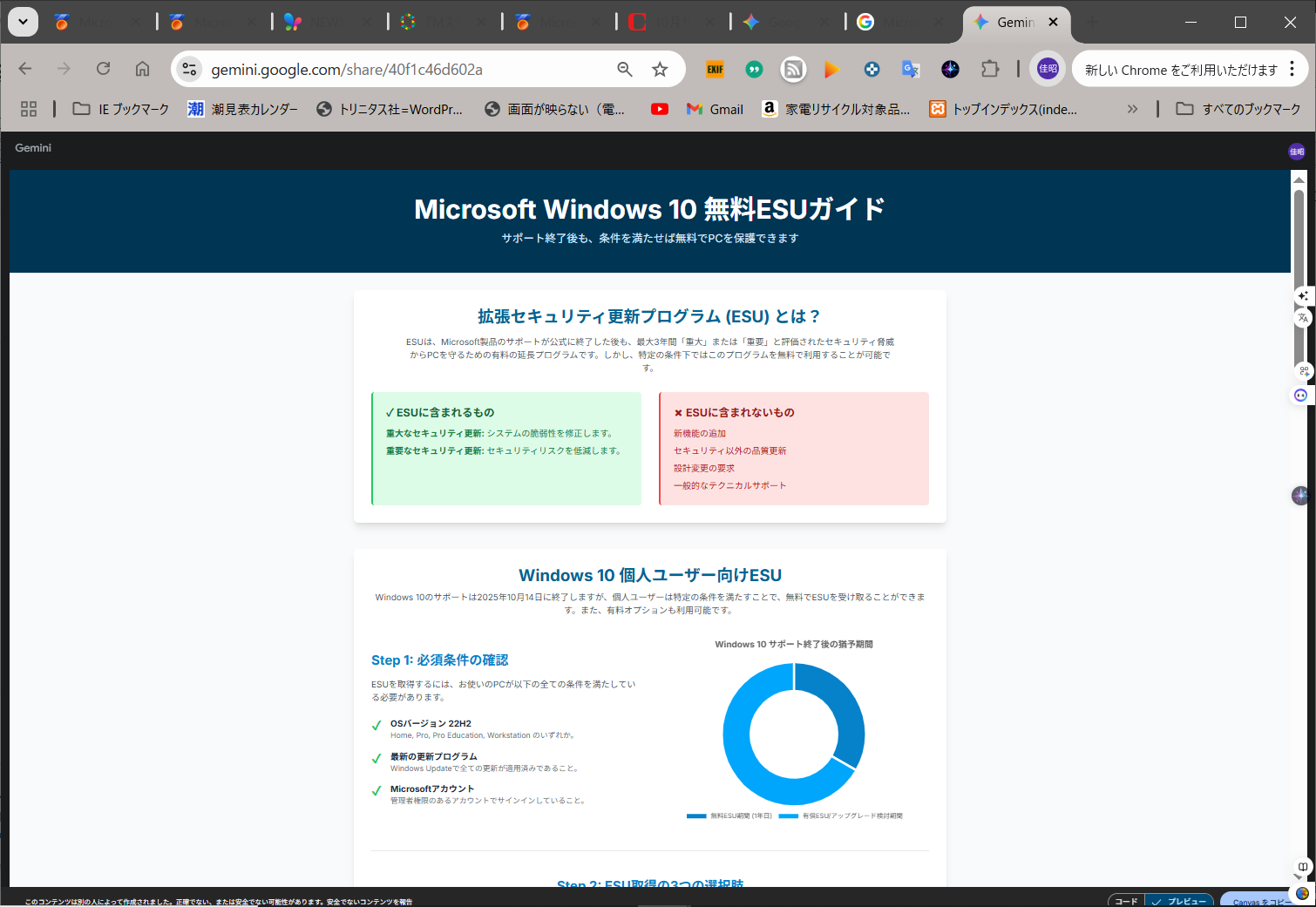
Task: Go back to previous page
Action: point(25,69)
